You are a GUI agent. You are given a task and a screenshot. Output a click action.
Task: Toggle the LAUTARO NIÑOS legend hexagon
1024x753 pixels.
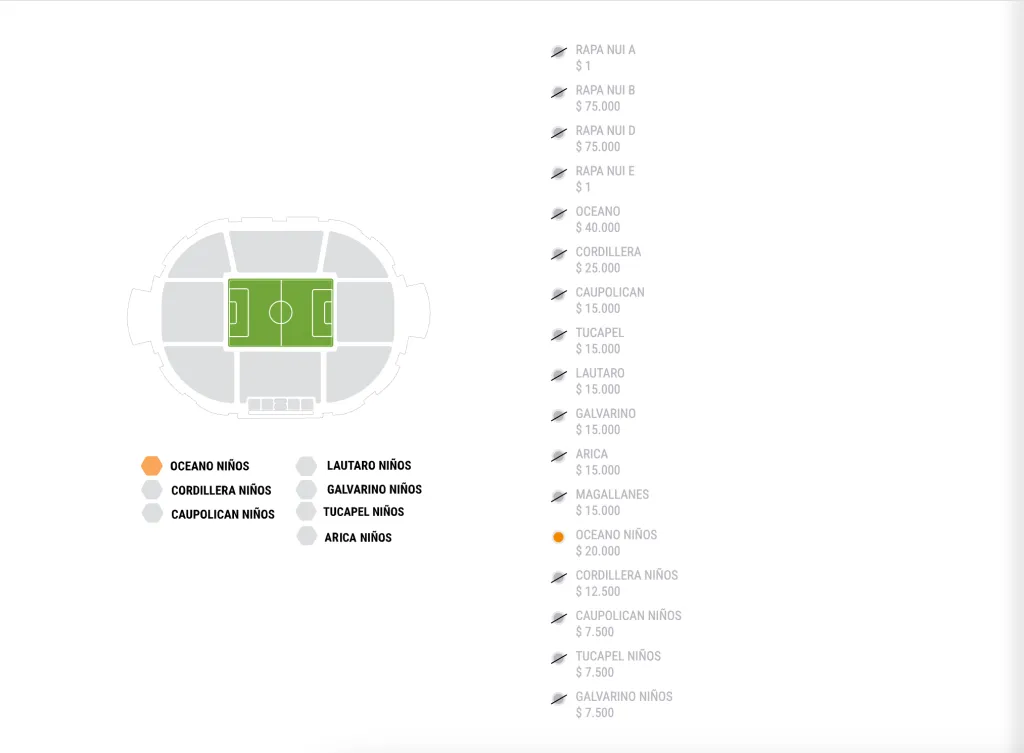306,465
